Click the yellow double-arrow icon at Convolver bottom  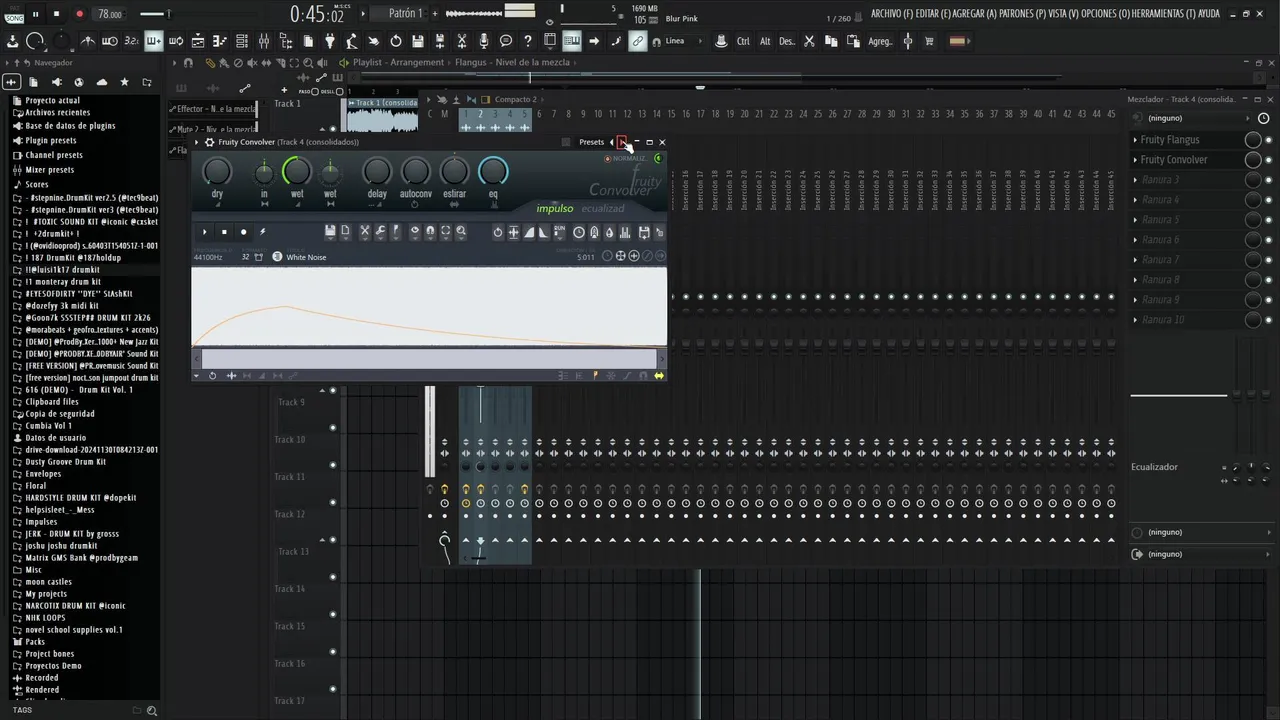(x=659, y=376)
